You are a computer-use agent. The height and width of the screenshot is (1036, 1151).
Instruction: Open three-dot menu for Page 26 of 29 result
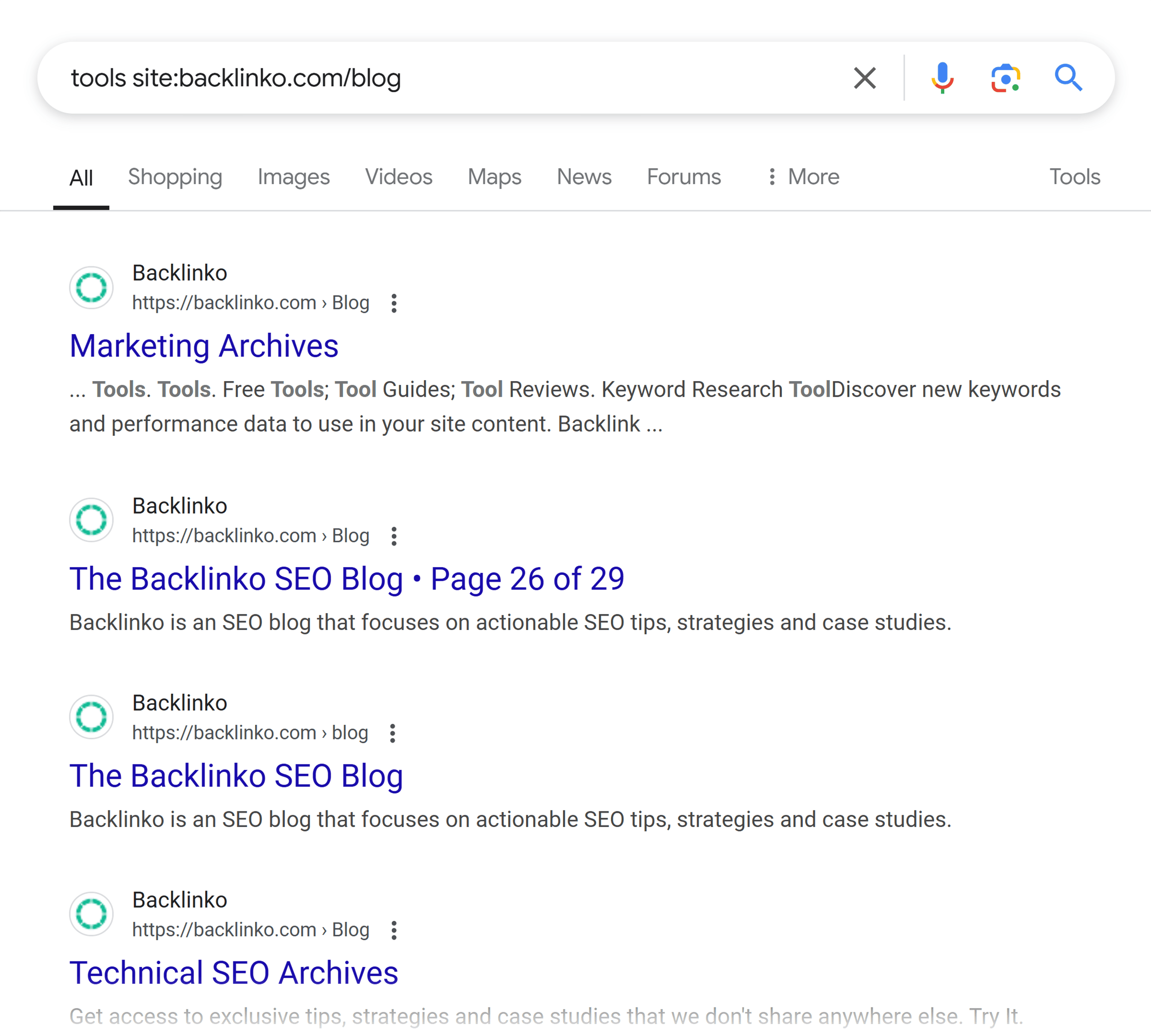[x=394, y=536]
